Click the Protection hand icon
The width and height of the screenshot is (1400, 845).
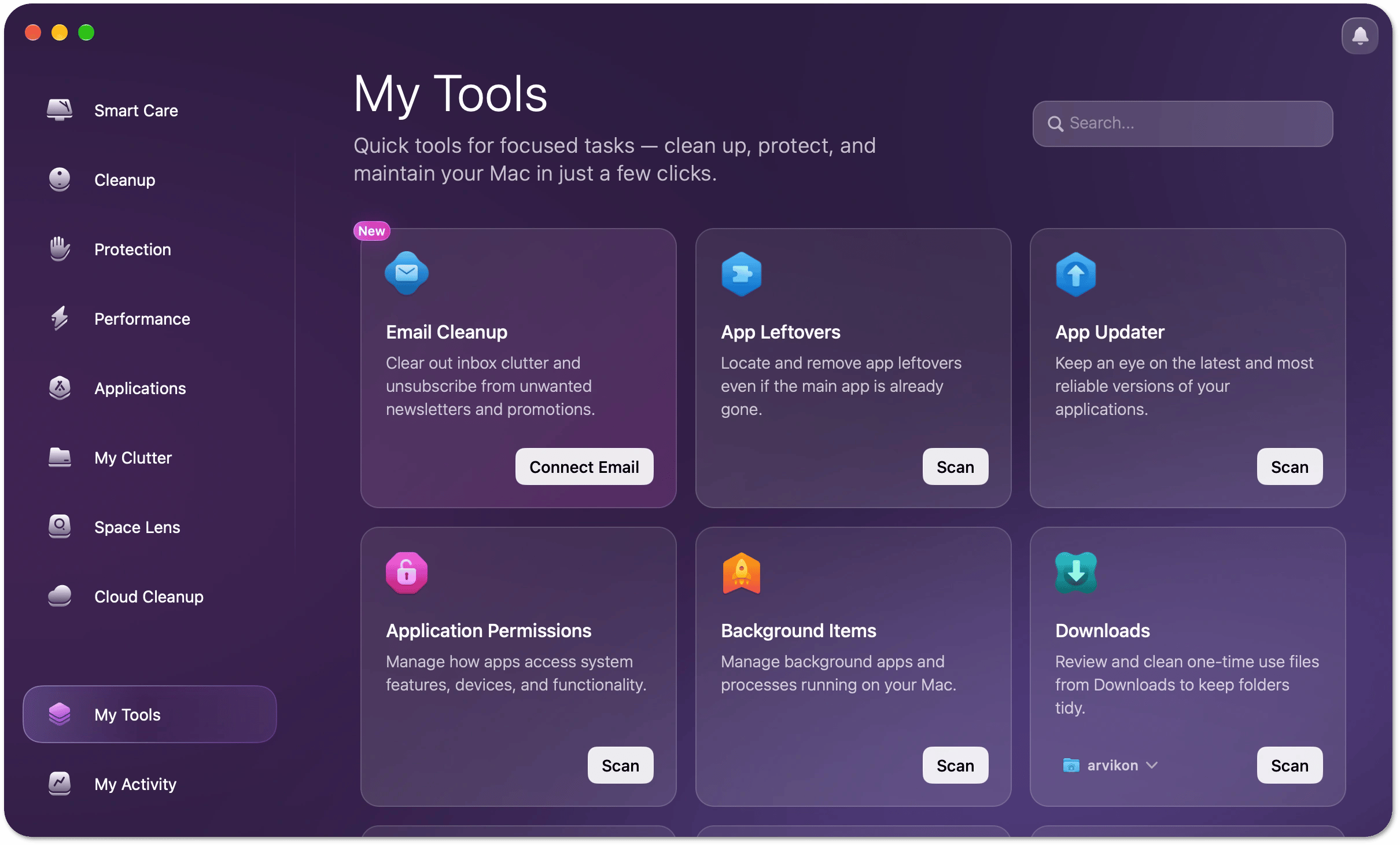pos(60,249)
